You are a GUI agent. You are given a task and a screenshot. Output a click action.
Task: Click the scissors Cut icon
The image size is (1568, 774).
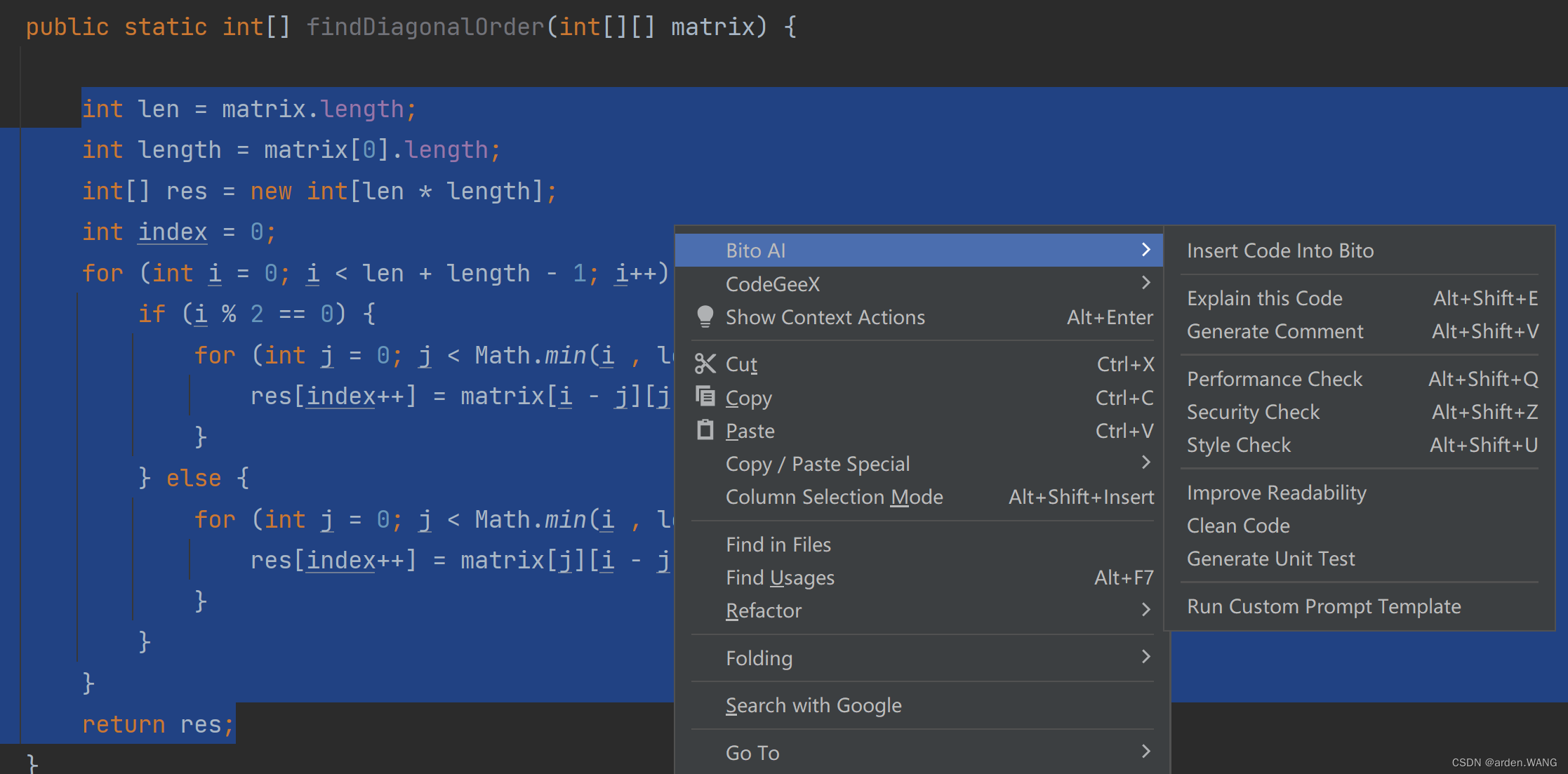click(x=705, y=363)
